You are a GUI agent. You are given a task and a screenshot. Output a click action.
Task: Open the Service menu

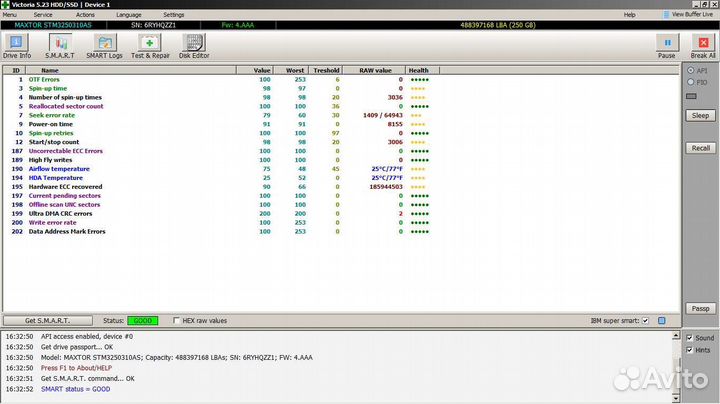[43, 15]
